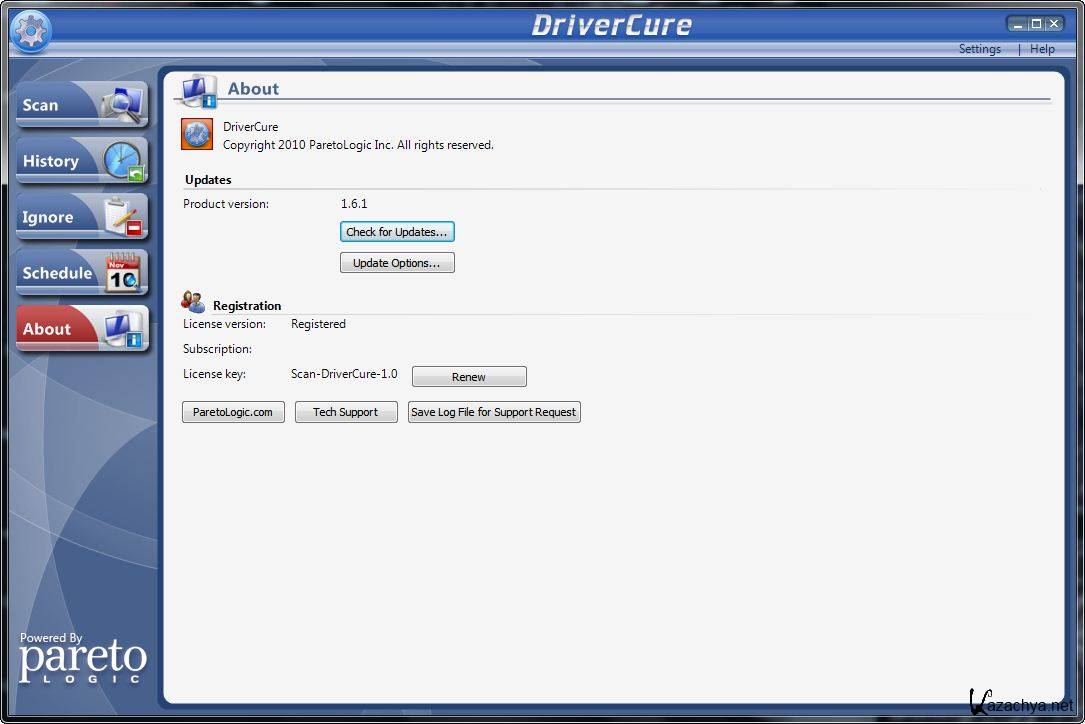Open Schedule via the calendar icon
The height and width of the screenshot is (724, 1085).
(x=125, y=272)
